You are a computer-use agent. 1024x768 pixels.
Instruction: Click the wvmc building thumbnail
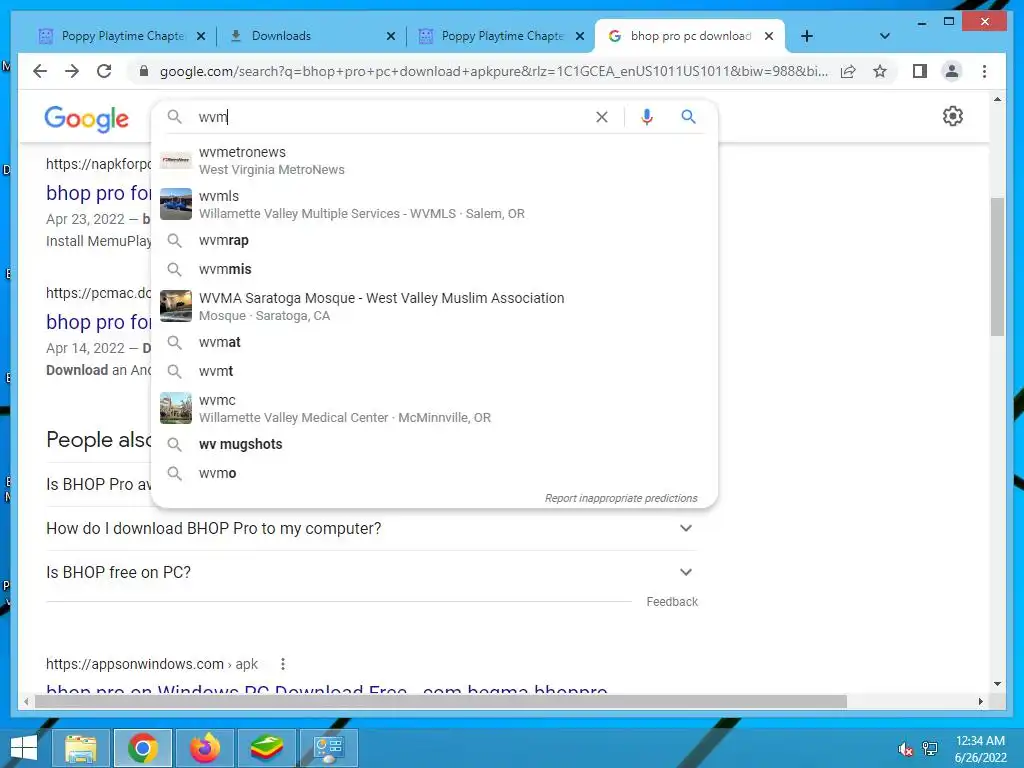176,408
